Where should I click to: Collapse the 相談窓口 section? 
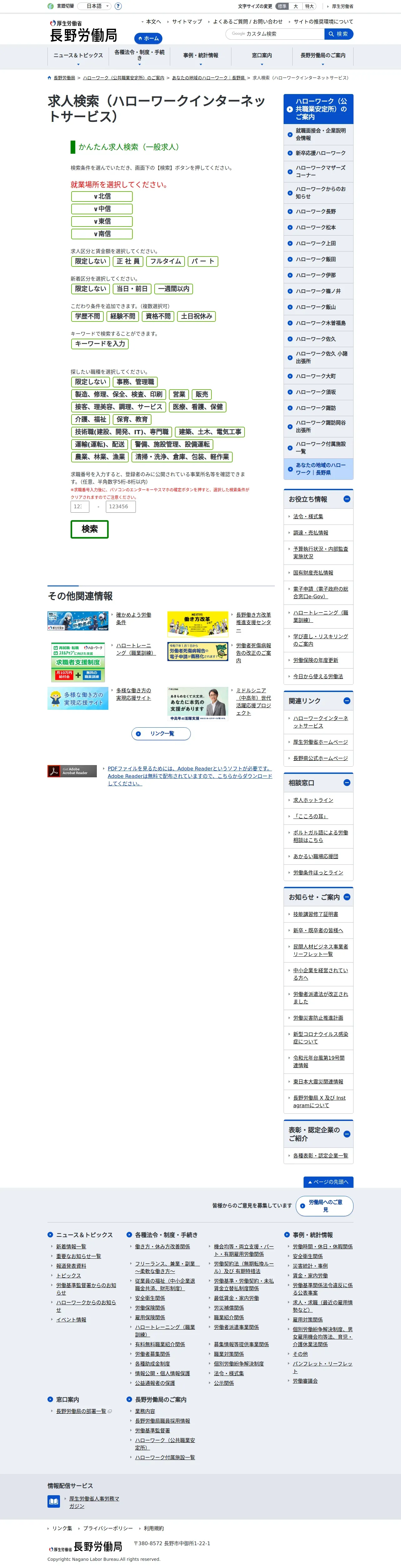[x=347, y=783]
